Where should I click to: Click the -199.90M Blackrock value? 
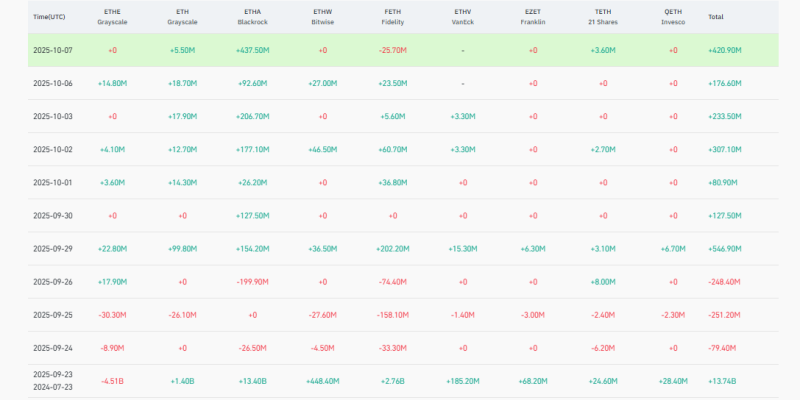pos(252,282)
